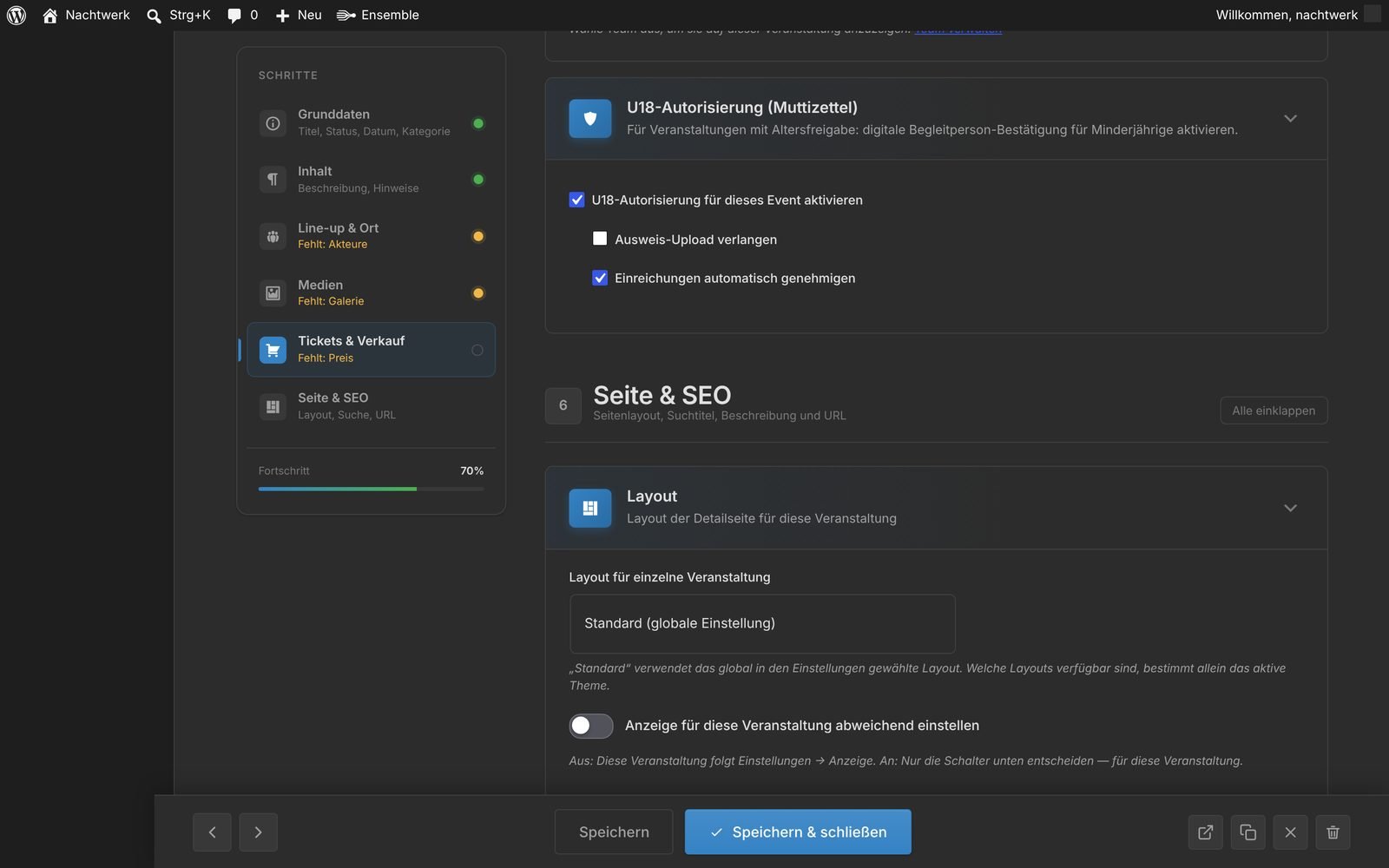
Task: Open Layout für einzelne Veranstaltung dropdown
Action: point(762,623)
